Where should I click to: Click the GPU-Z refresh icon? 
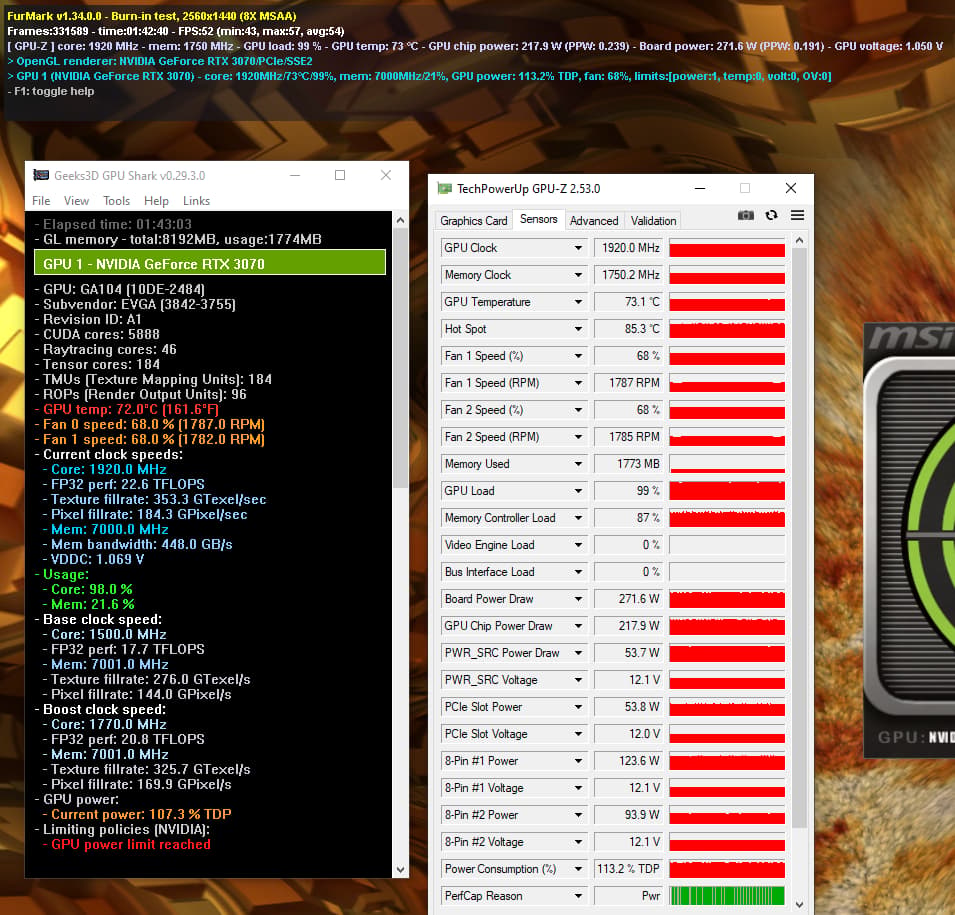(772, 215)
